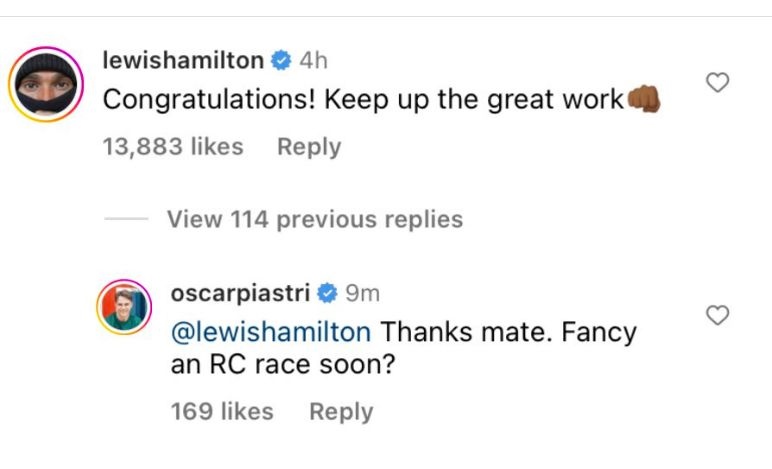
Task: Open the oscarpiastri username link
Action: point(240,294)
